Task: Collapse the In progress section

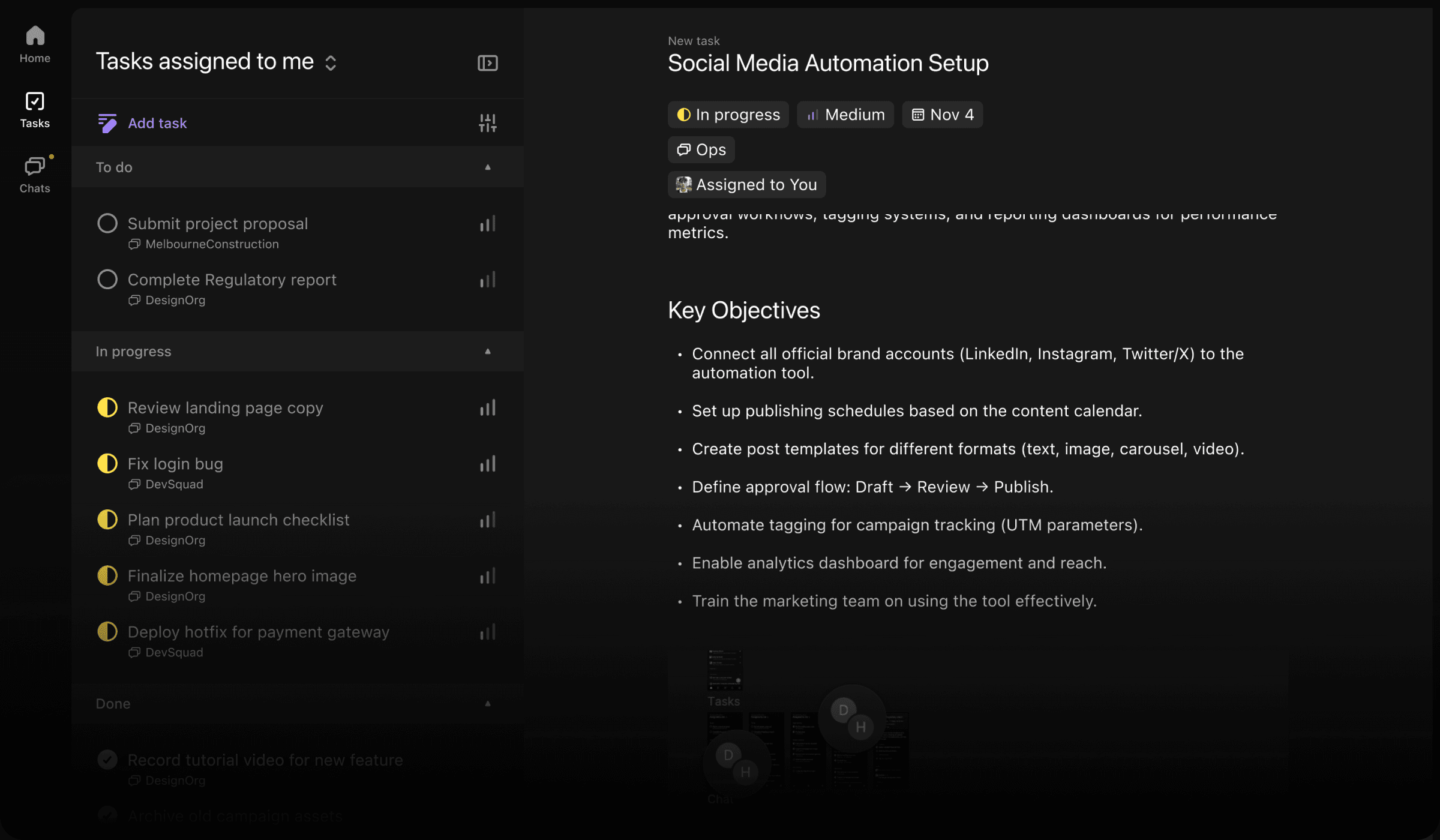Action: pyautogui.click(x=487, y=351)
